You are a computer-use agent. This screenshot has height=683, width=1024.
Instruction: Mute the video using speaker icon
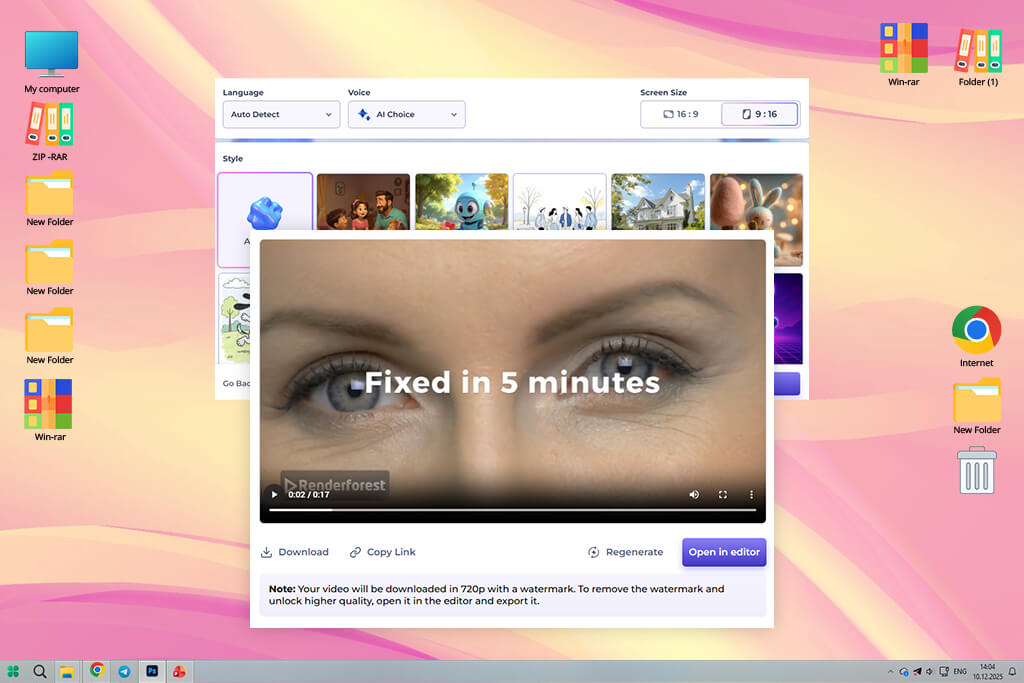pos(694,494)
